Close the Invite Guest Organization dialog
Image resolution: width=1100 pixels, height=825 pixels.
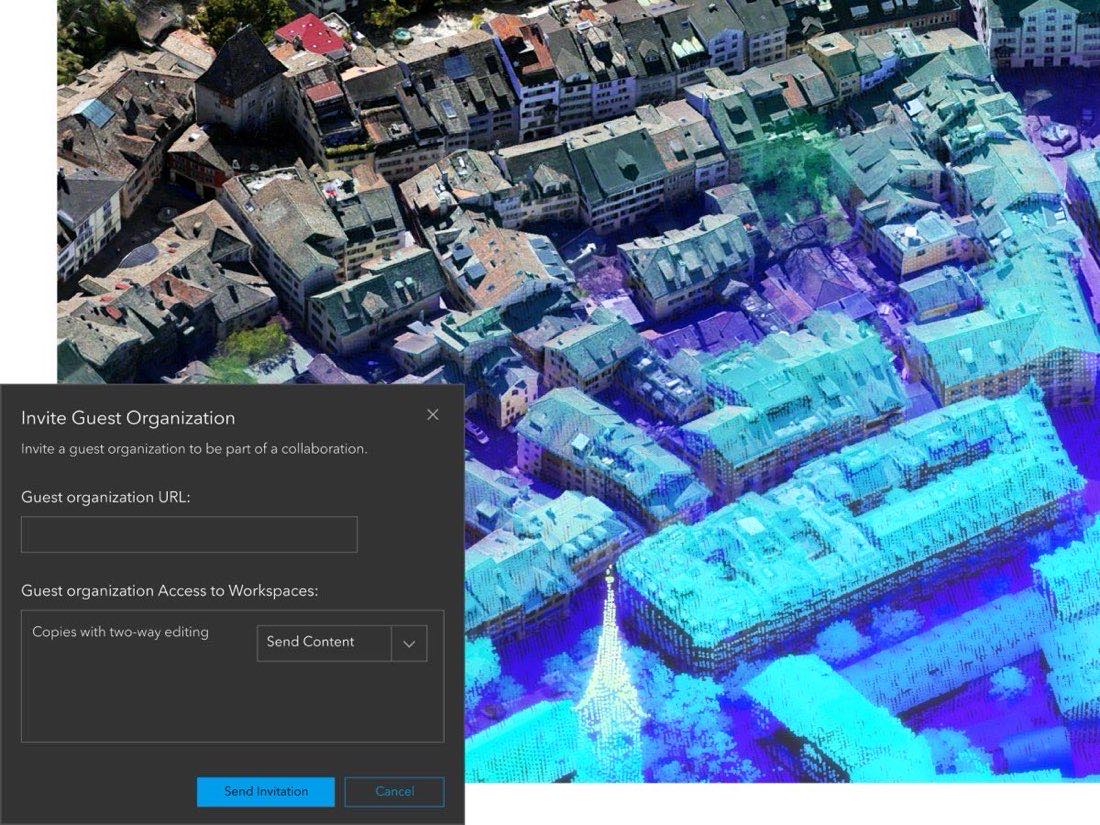[x=432, y=415]
